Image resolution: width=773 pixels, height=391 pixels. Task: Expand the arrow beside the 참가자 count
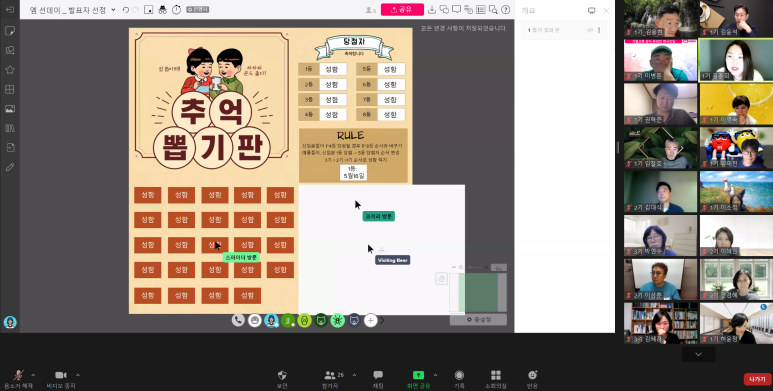coord(354,375)
